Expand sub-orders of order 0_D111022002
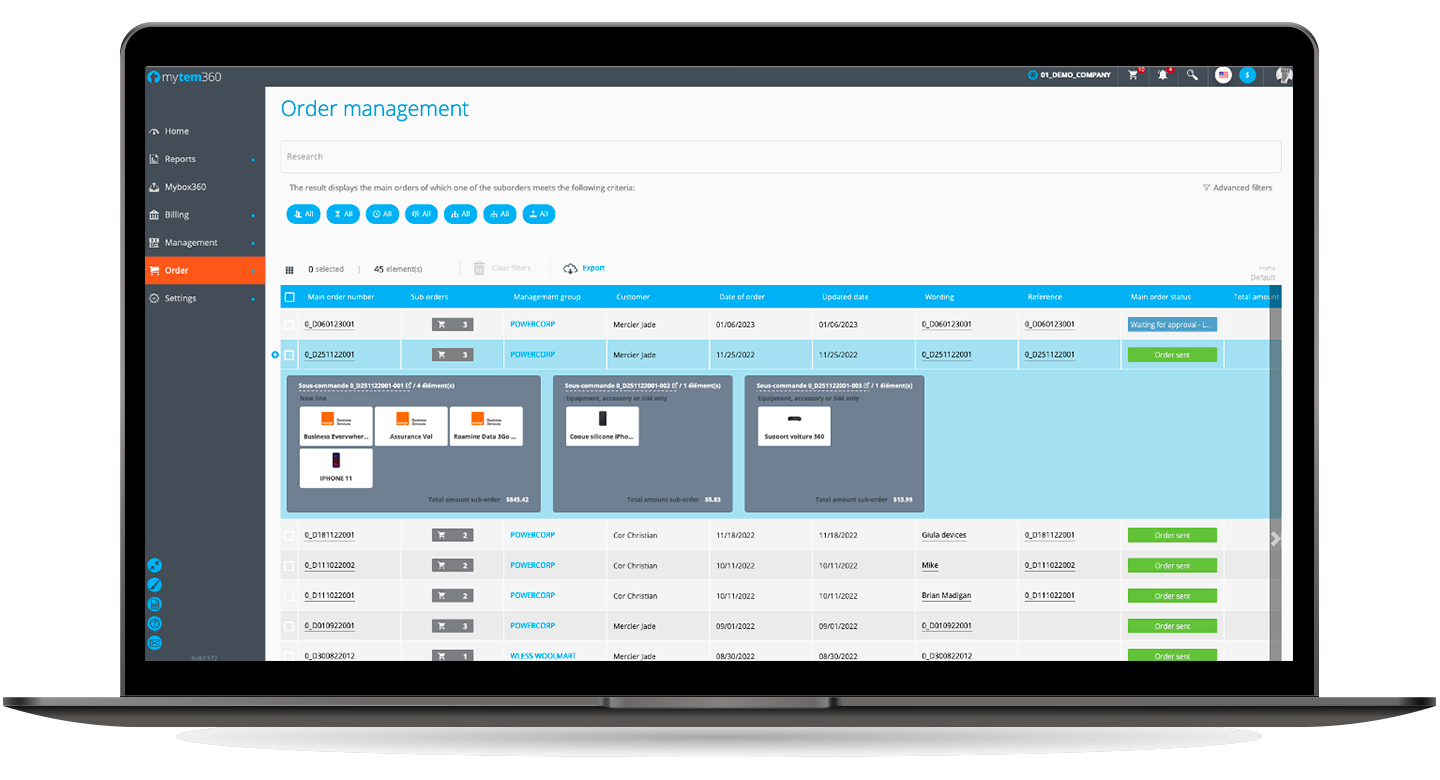This screenshot has width=1440, height=780. point(452,566)
